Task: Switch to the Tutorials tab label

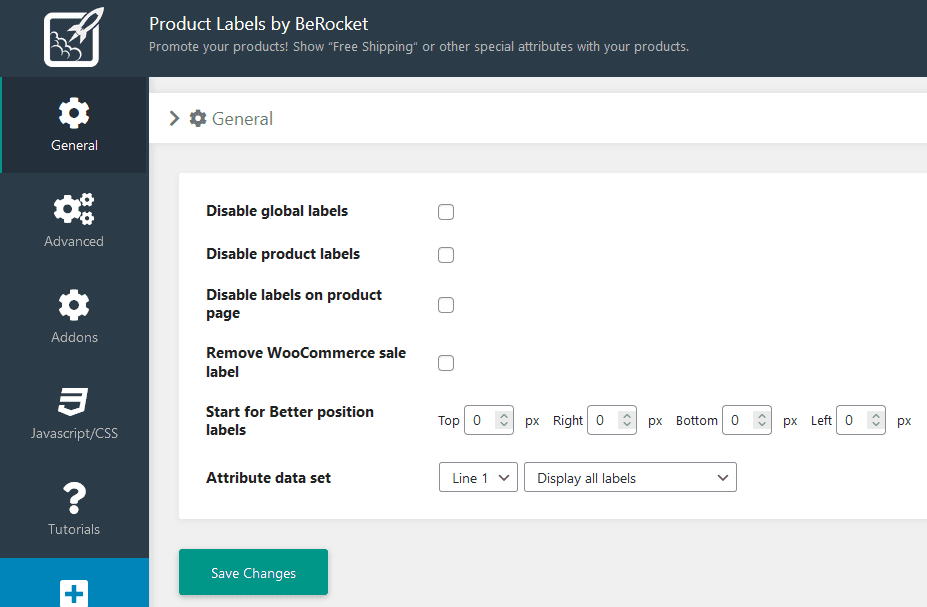Action: click(x=74, y=529)
